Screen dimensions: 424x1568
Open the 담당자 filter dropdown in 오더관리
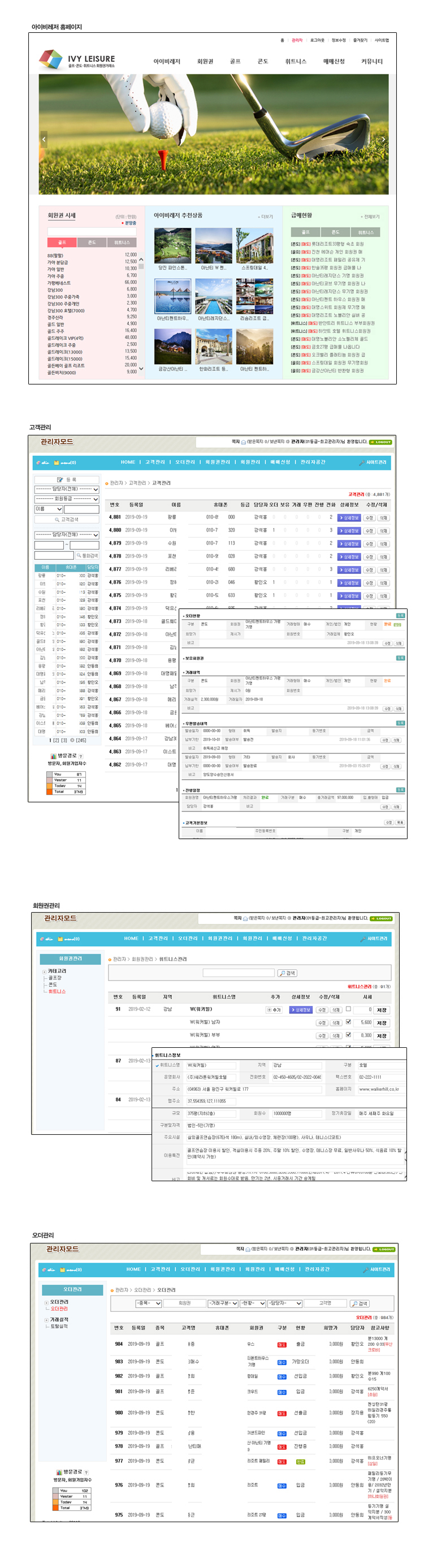285,1303
